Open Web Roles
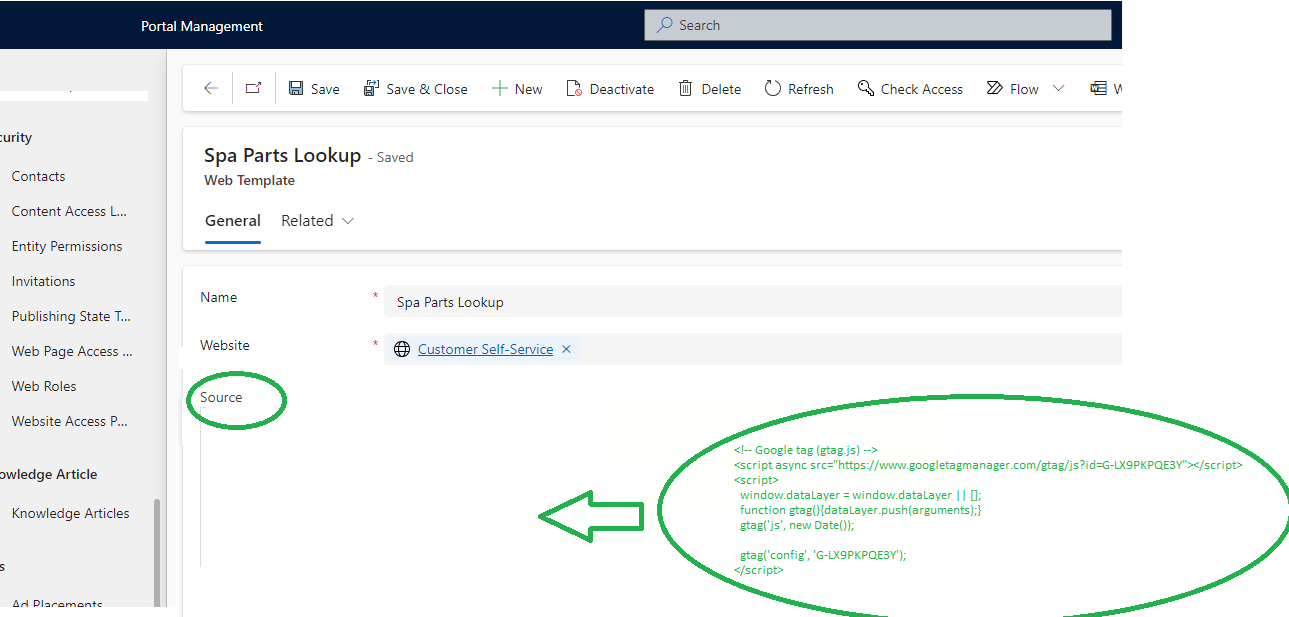Viewport: 1289px width, 617px height. (x=44, y=386)
